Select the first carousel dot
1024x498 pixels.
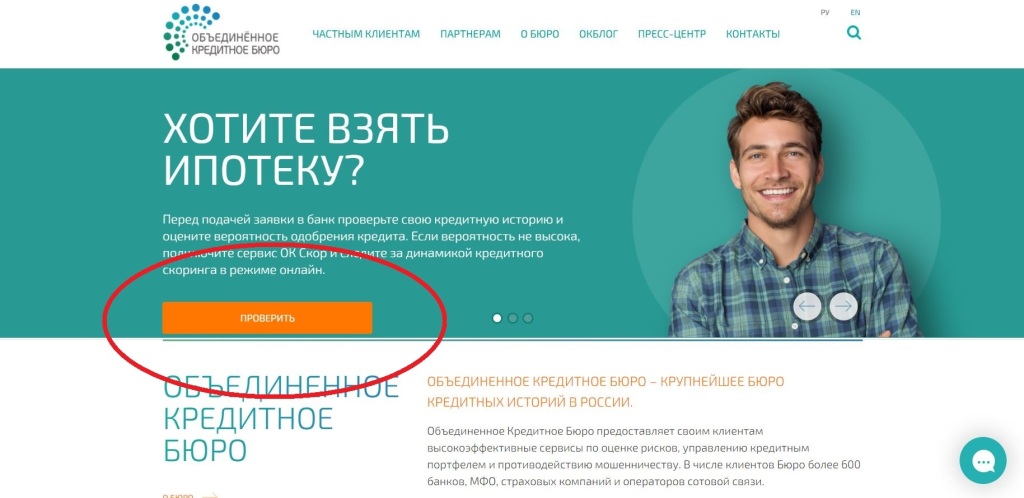[x=497, y=318]
